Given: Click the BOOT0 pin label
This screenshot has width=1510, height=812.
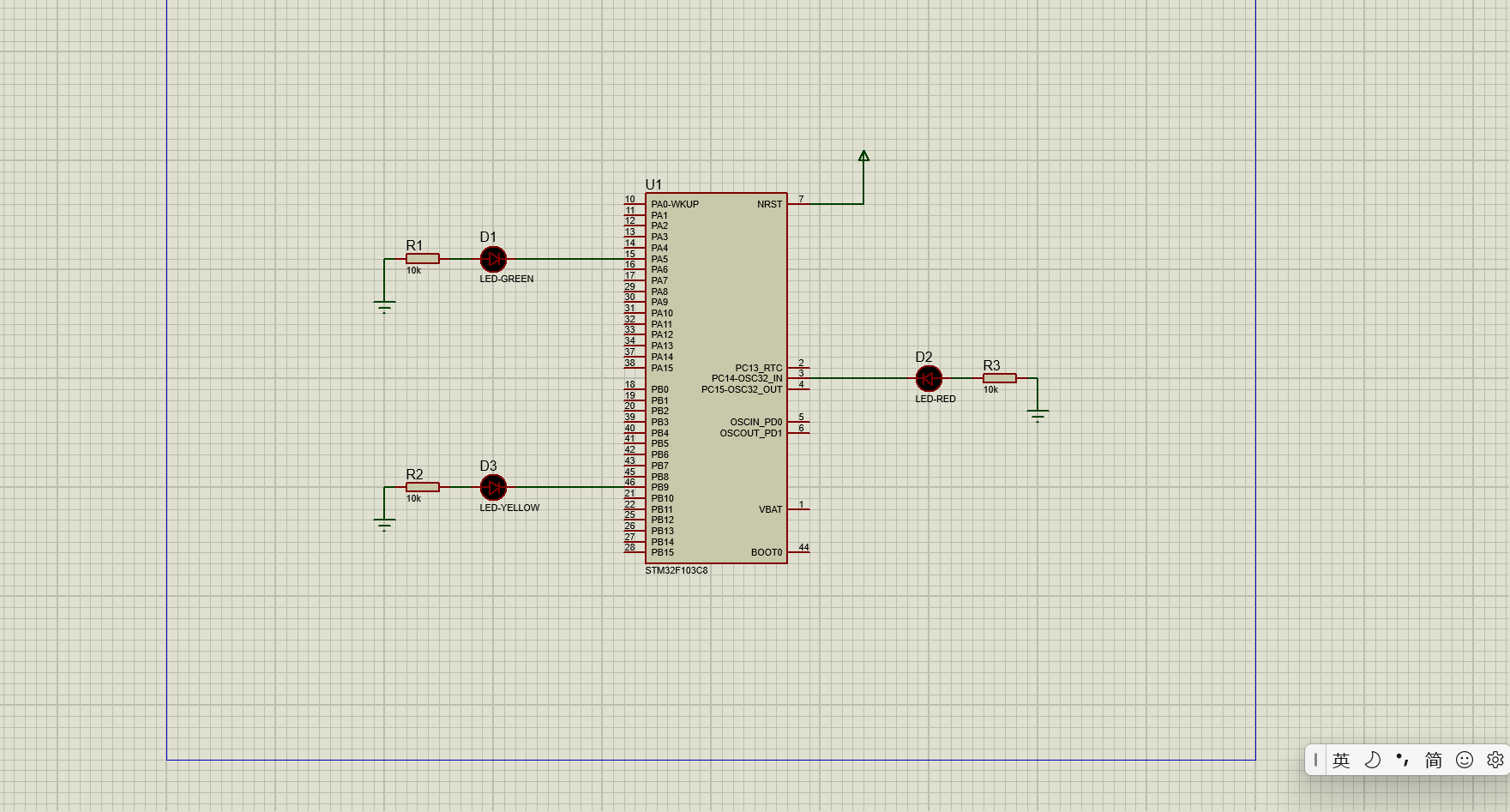Looking at the screenshot, I should click(x=767, y=552).
